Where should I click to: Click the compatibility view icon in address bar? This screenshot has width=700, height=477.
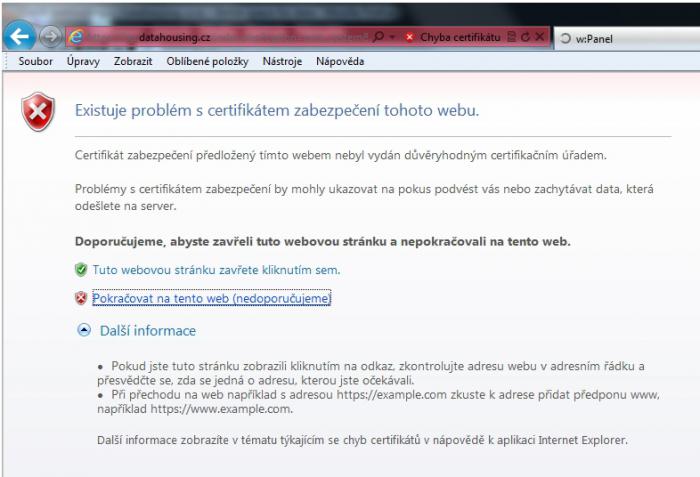tap(512, 37)
